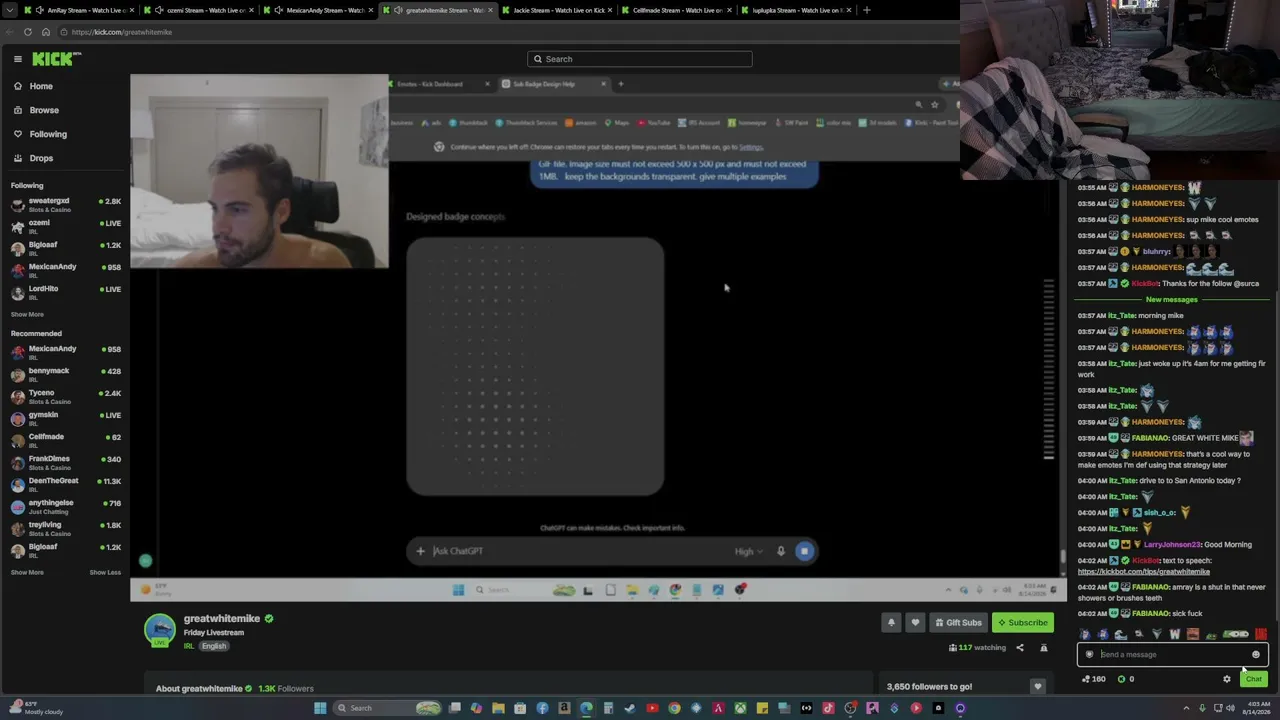Click the report stream icon

pyautogui.click(x=1044, y=648)
